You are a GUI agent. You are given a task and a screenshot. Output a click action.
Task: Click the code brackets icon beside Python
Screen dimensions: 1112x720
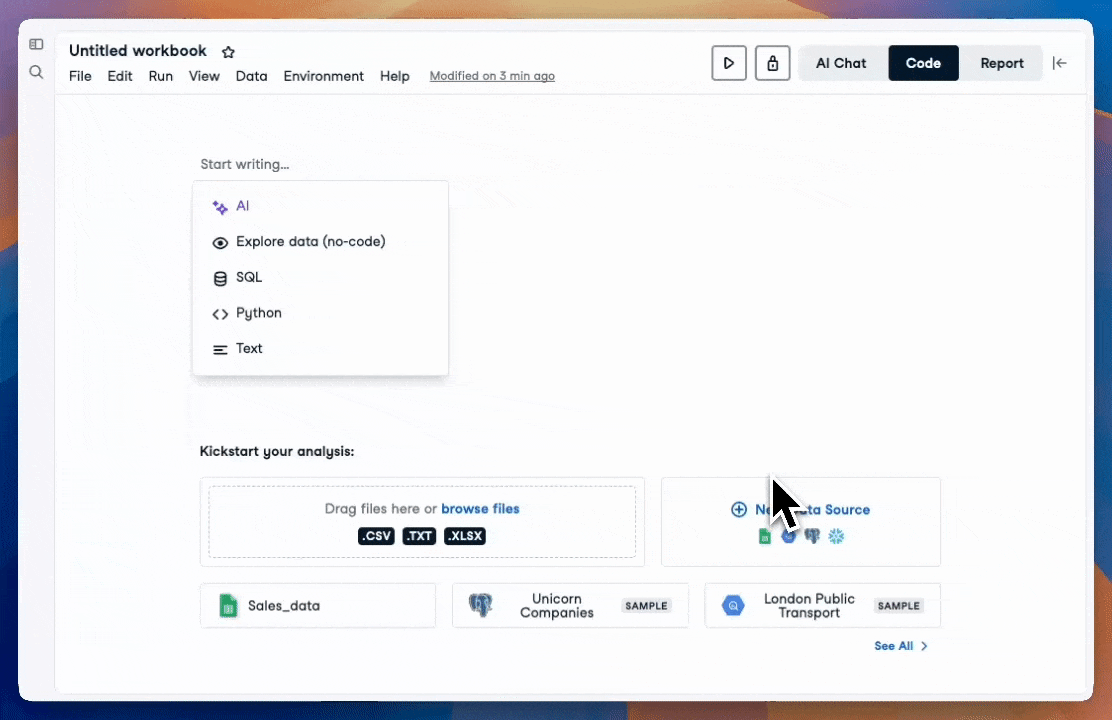point(220,314)
